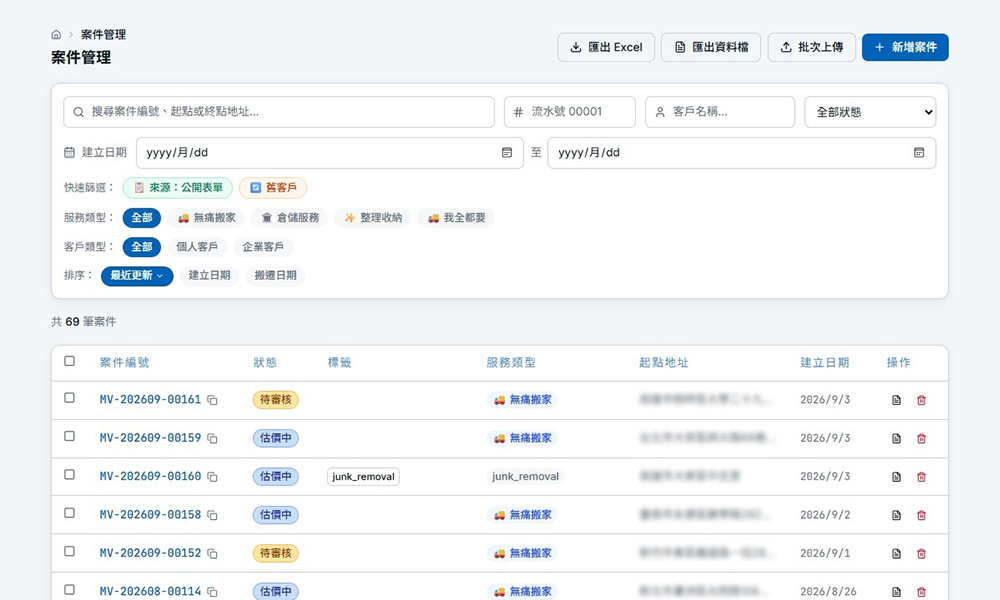Create a case with 新增案件
The image size is (1000, 600).
point(905,47)
